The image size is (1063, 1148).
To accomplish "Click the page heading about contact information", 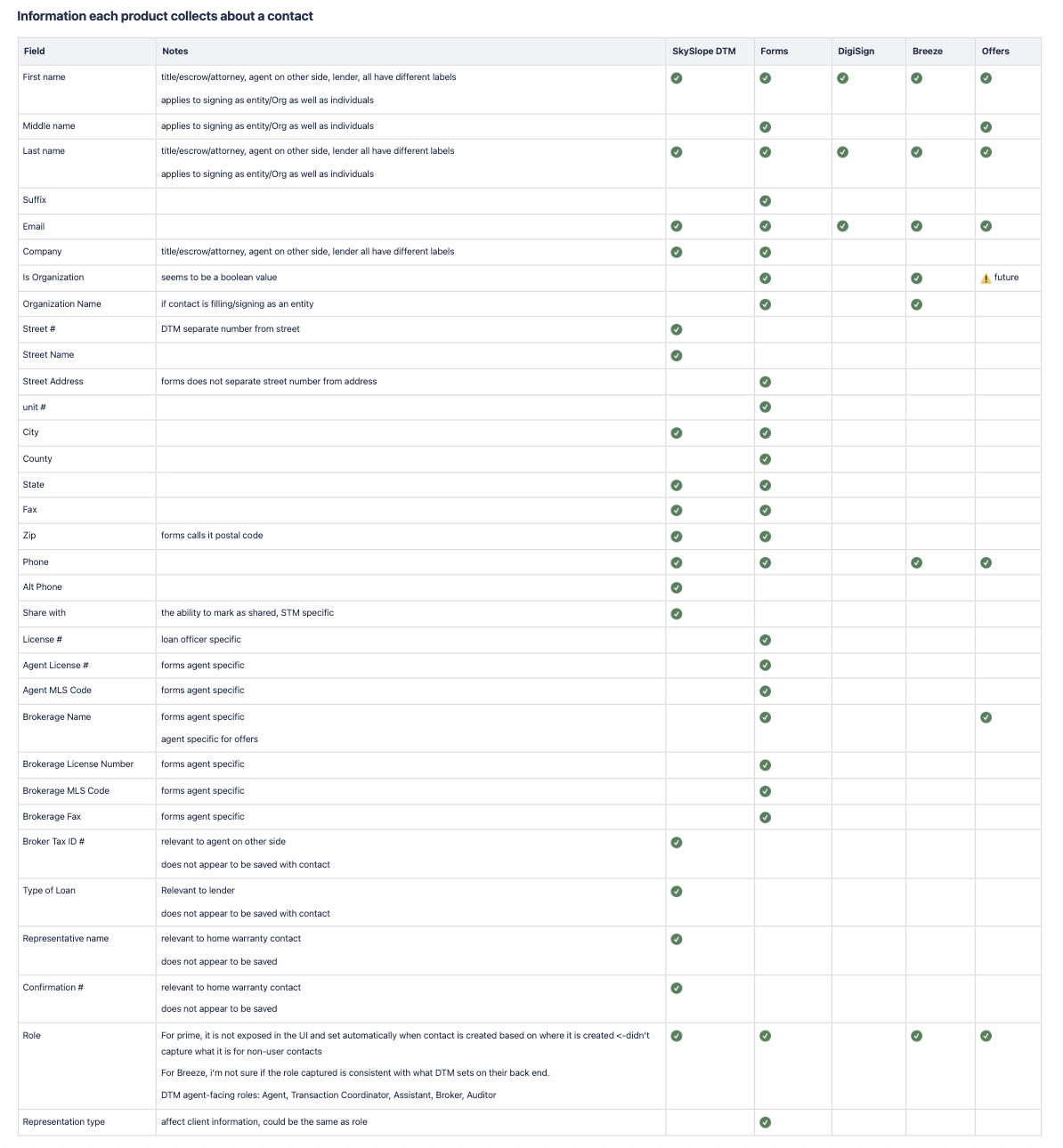I will [x=165, y=16].
